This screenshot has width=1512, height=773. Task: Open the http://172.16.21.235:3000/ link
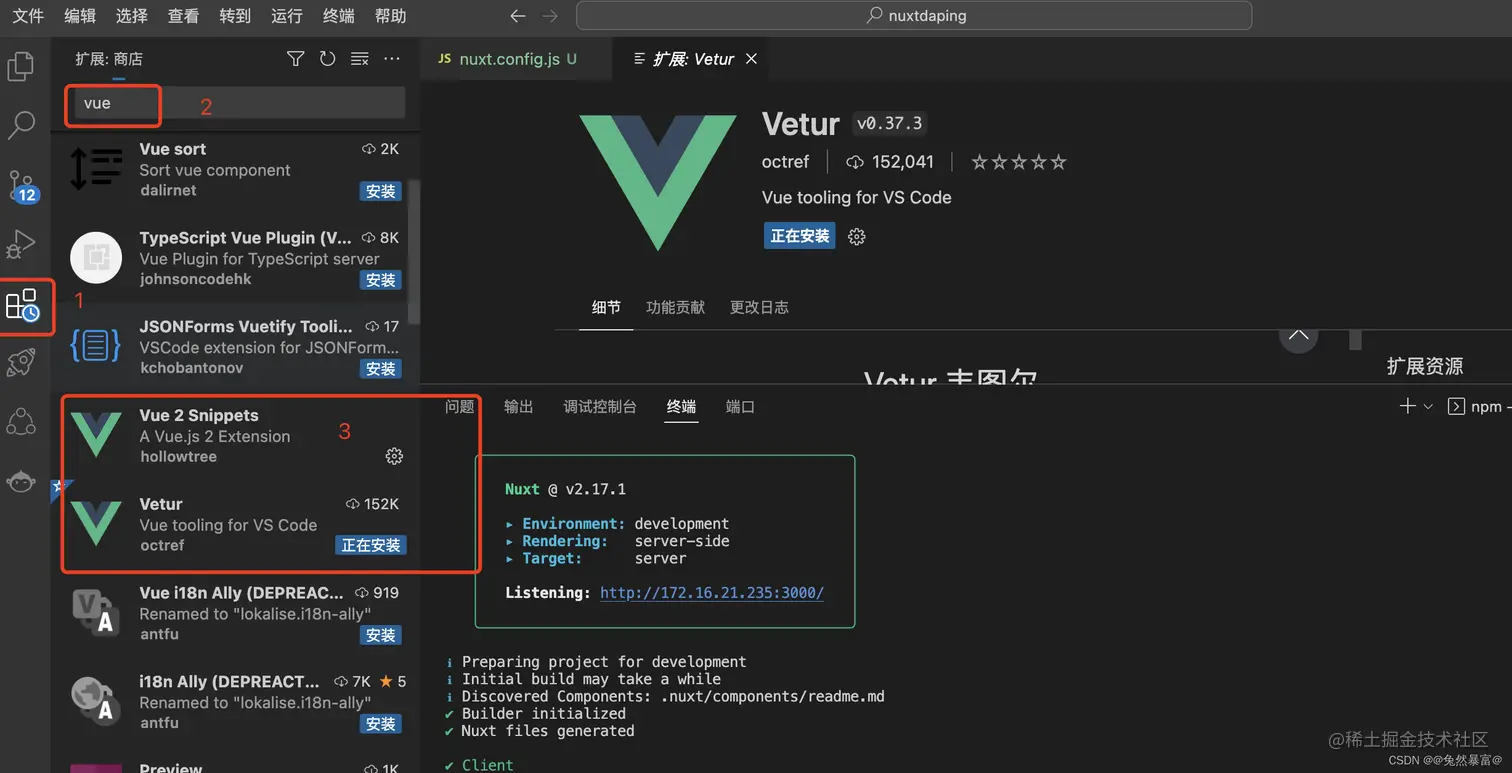coord(712,593)
